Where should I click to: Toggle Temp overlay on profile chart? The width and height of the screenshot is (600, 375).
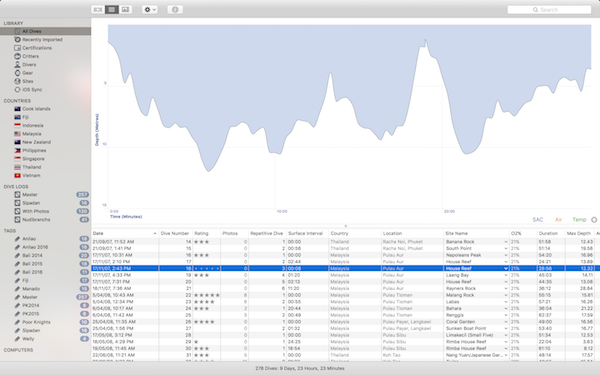(x=579, y=220)
